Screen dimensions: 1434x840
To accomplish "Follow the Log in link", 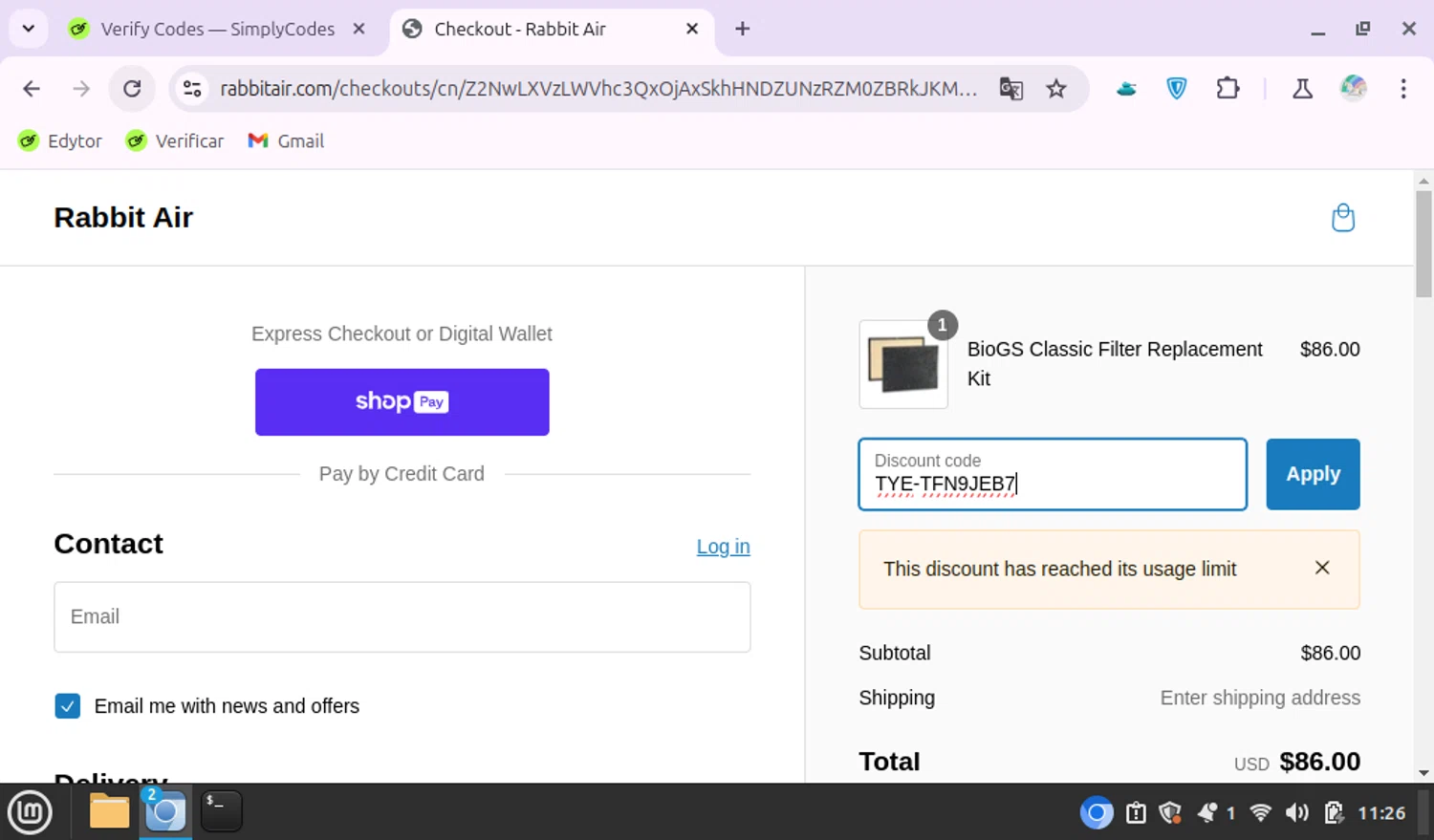I will (723, 547).
